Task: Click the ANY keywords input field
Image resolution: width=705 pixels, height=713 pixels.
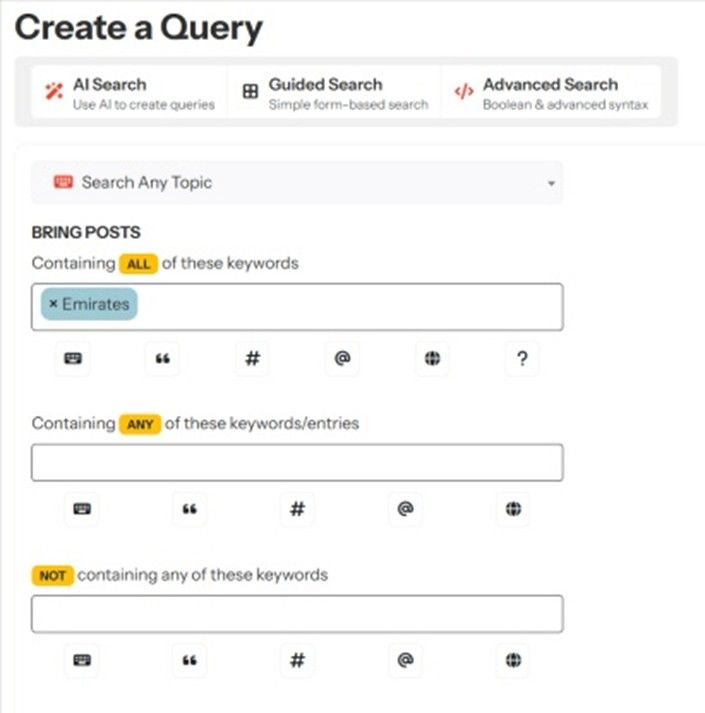Action: (297, 463)
